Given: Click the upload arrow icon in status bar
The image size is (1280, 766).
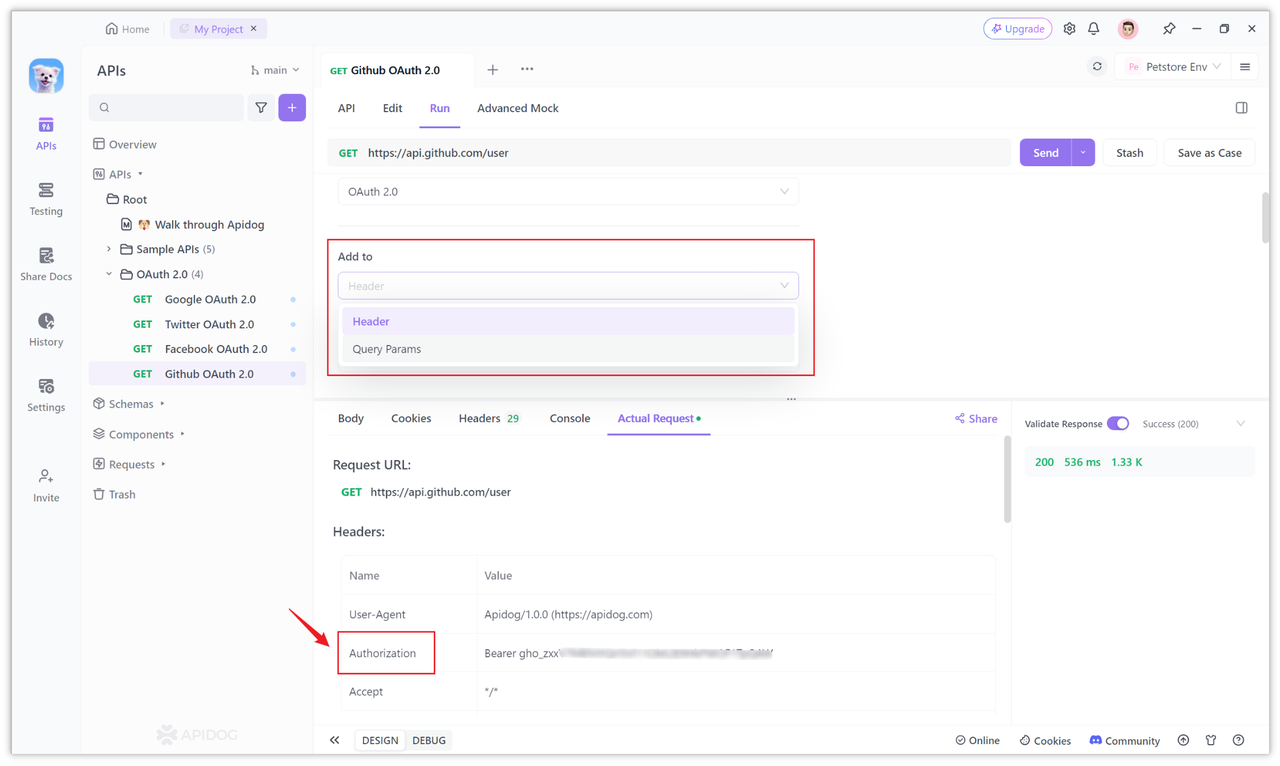Looking at the screenshot, I should click(1183, 740).
